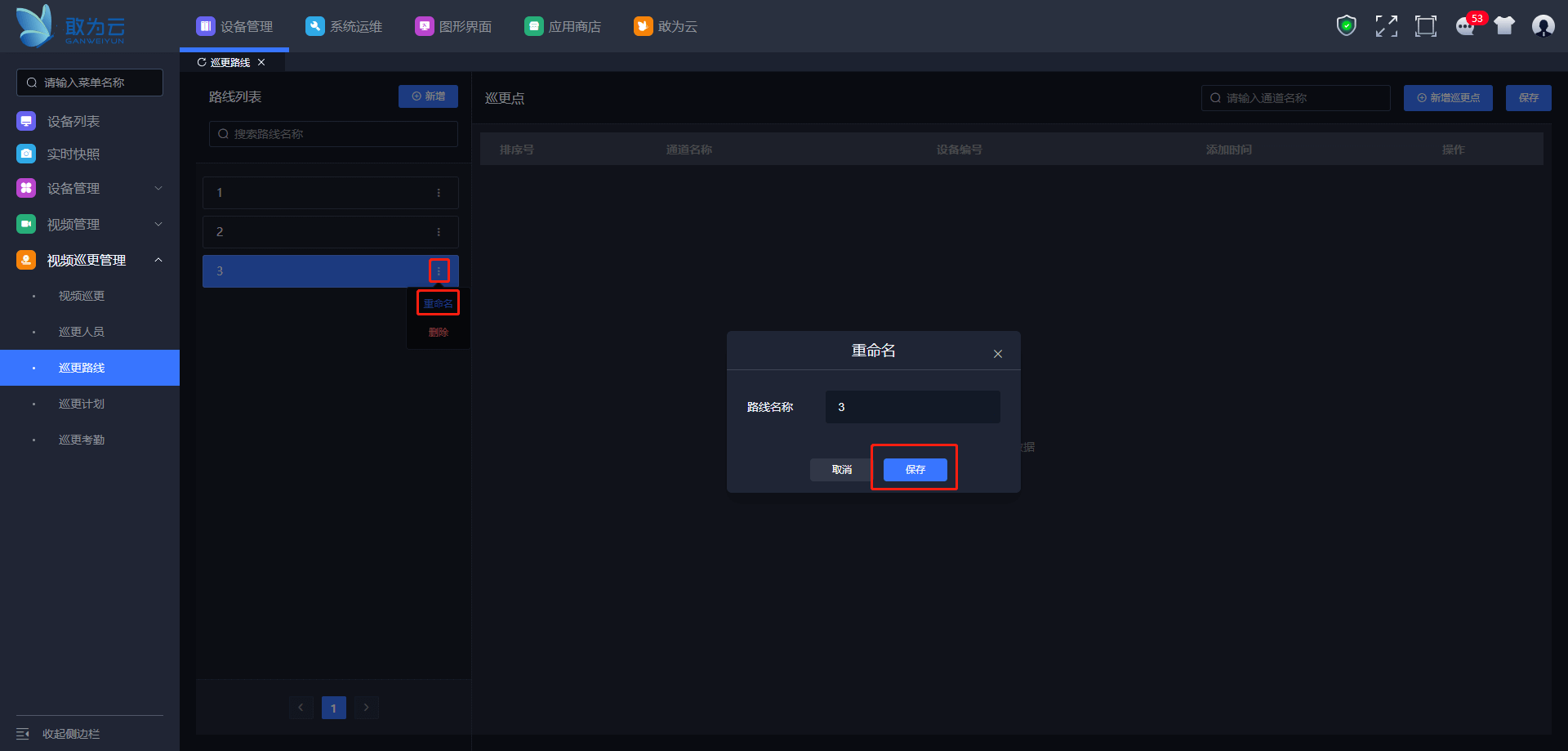Open more options for route 1
This screenshot has height=751, width=1568.
point(439,193)
